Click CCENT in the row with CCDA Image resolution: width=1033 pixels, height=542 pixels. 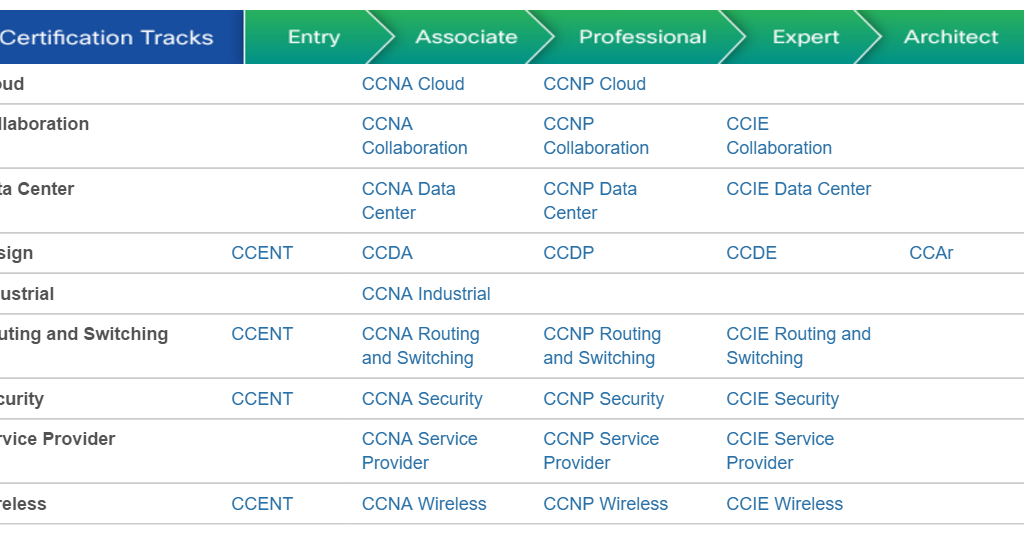(x=262, y=253)
